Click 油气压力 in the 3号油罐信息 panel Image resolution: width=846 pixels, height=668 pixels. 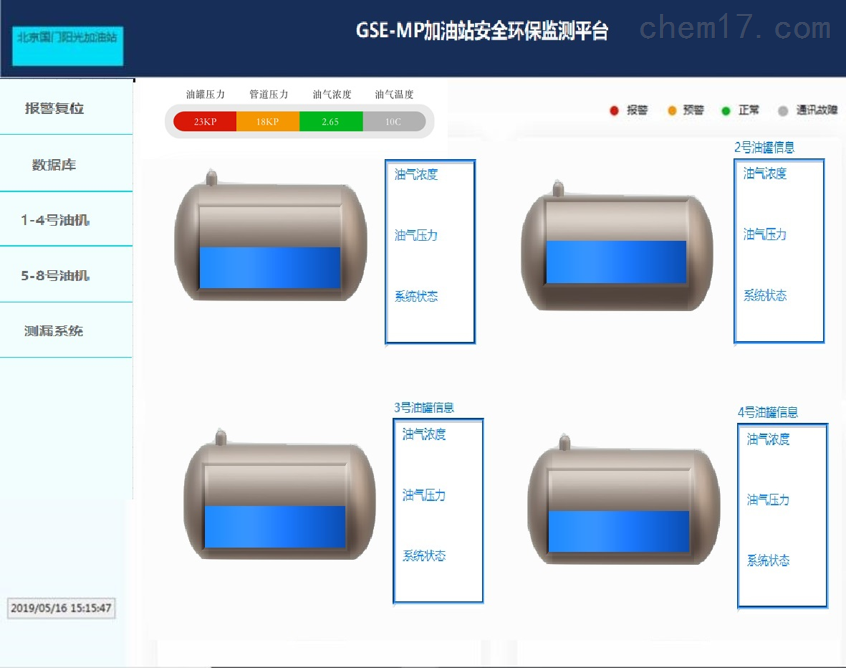point(424,495)
